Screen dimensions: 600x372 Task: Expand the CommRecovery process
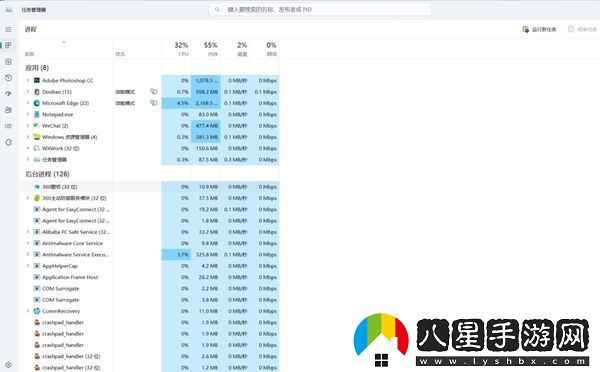(x=28, y=311)
